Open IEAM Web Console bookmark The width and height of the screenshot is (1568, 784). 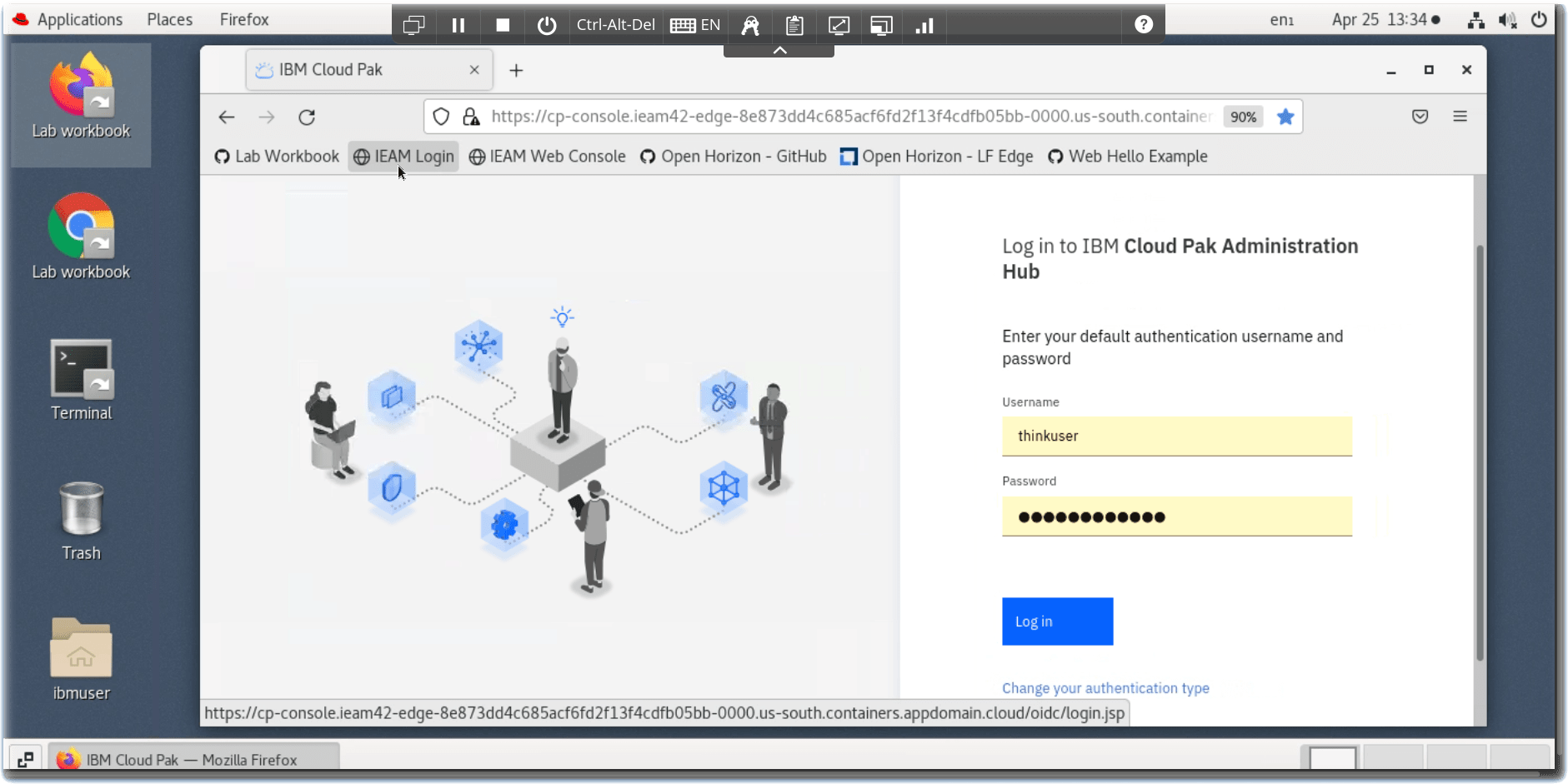pos(547,157)
